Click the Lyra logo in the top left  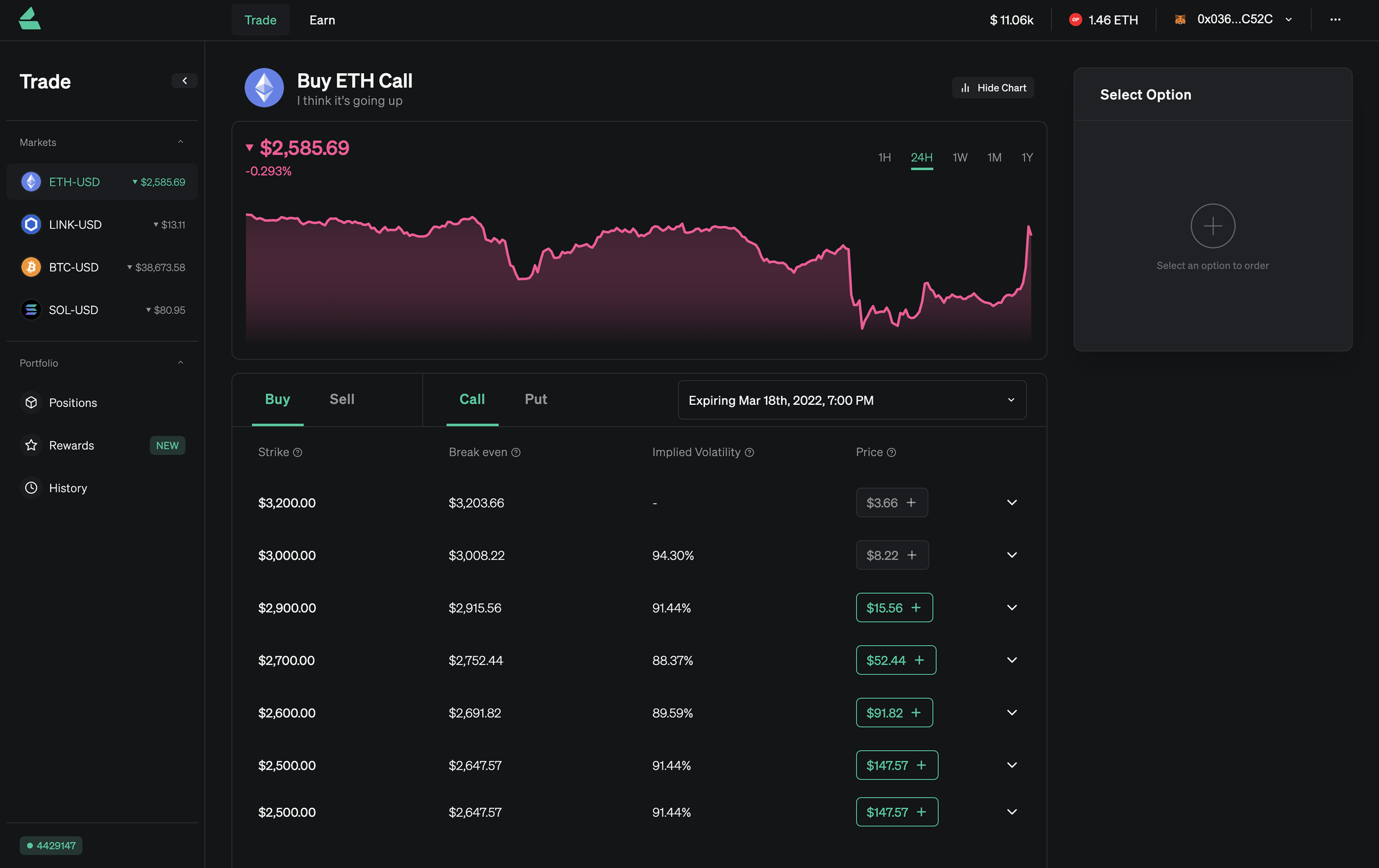click(x=30, y=19)
